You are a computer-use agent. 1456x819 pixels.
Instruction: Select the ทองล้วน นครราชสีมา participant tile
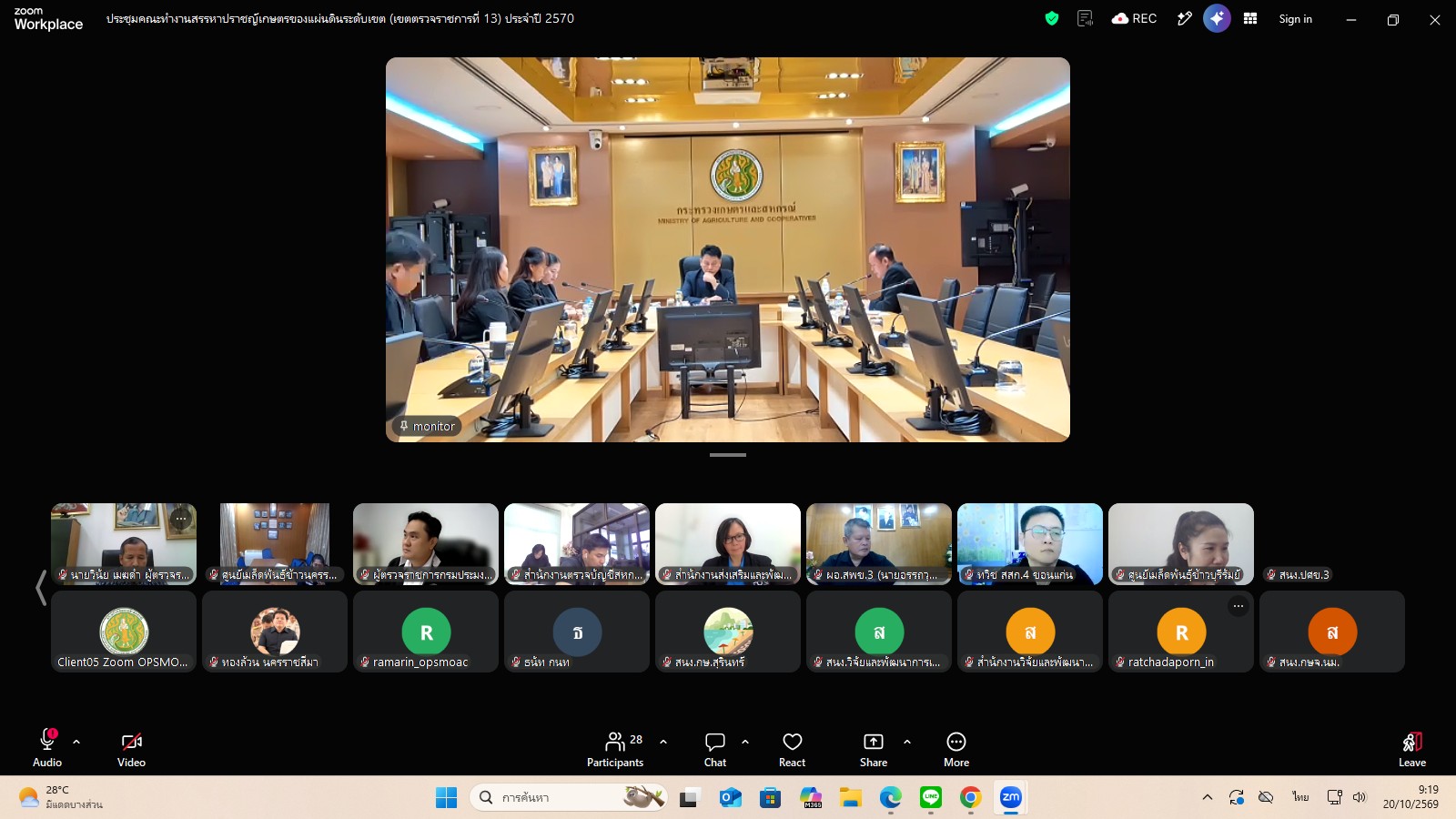[275, 632]
